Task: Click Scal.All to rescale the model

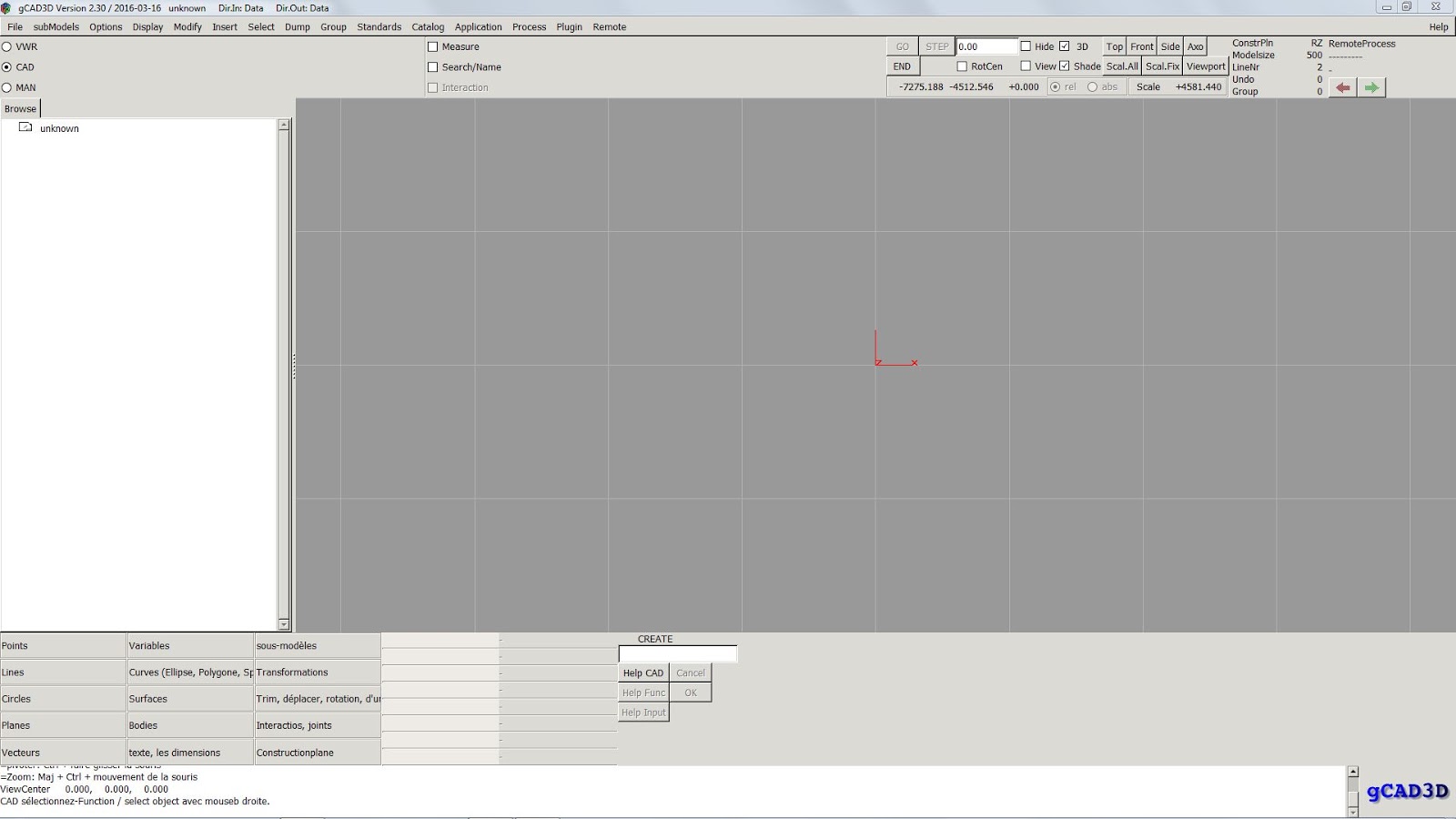Action: click(x=1121, y=66)
